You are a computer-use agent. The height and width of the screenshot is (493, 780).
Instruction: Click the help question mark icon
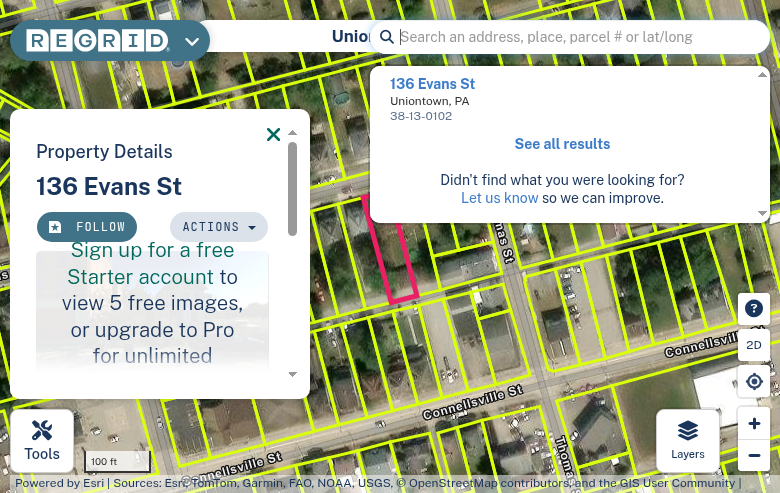click(754, 309)
